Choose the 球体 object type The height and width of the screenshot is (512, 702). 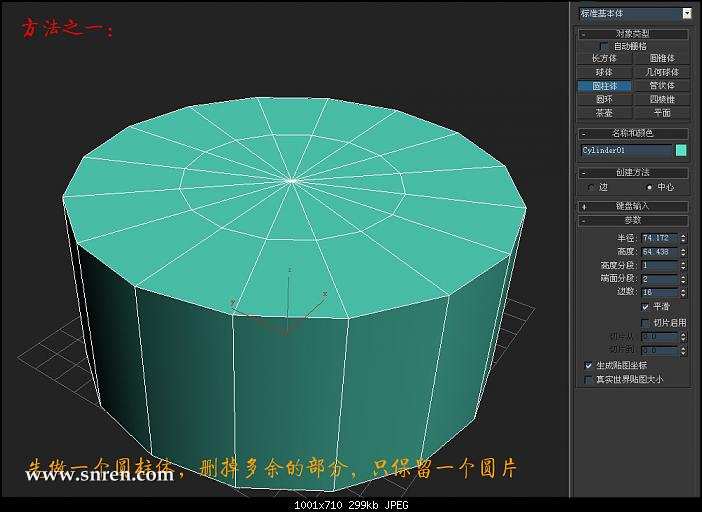click(x=604, y=72)
